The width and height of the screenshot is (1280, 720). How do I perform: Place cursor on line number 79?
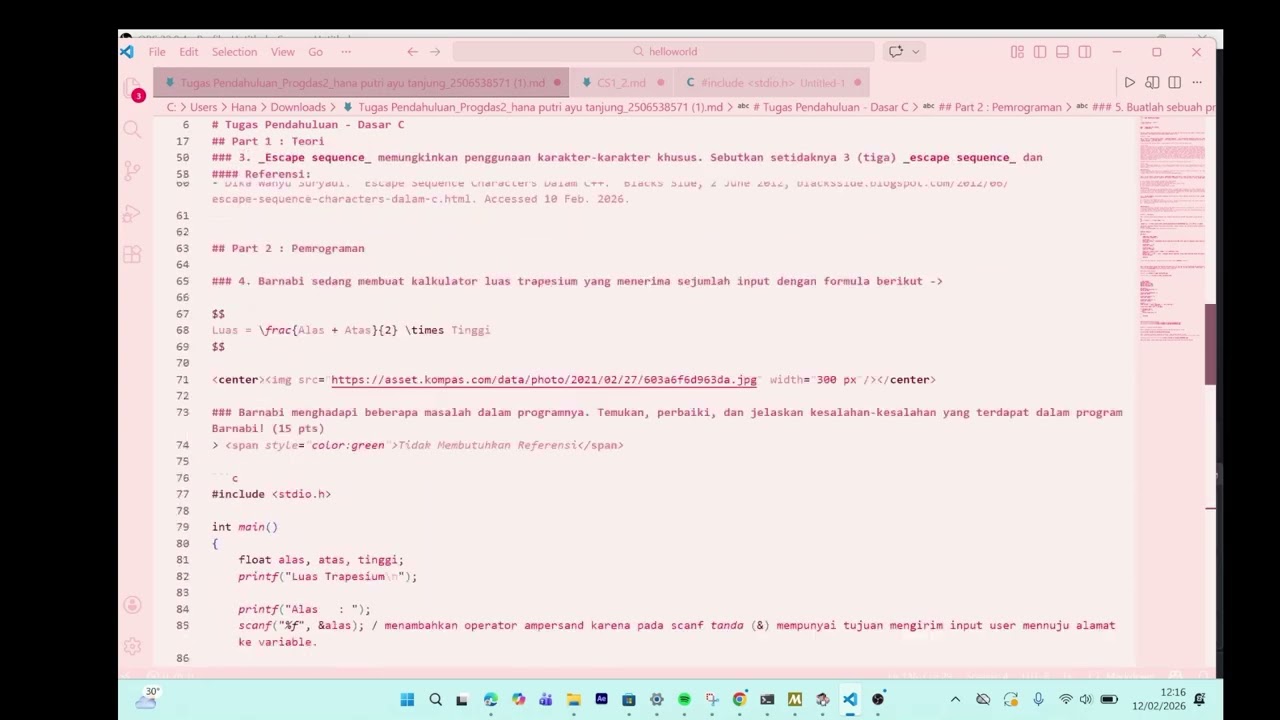tap(182, 527)
